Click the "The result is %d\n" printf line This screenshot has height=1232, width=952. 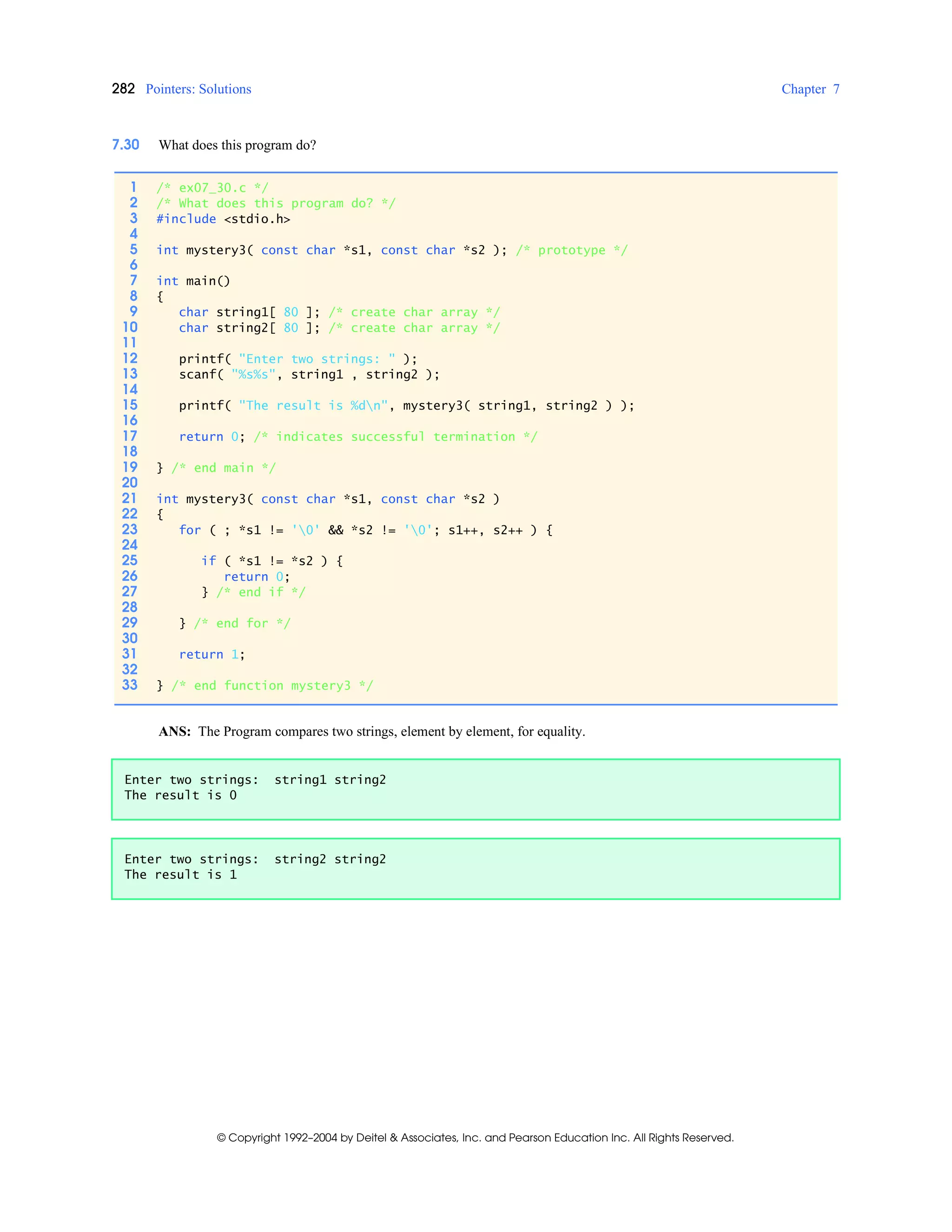pos(406,405)
